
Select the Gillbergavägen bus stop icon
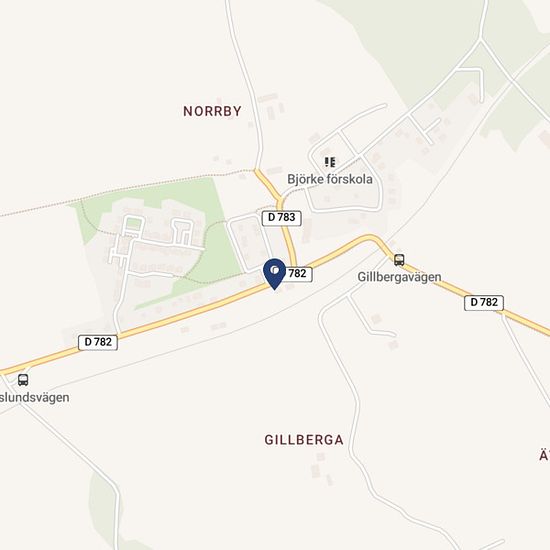click(399, 260)
